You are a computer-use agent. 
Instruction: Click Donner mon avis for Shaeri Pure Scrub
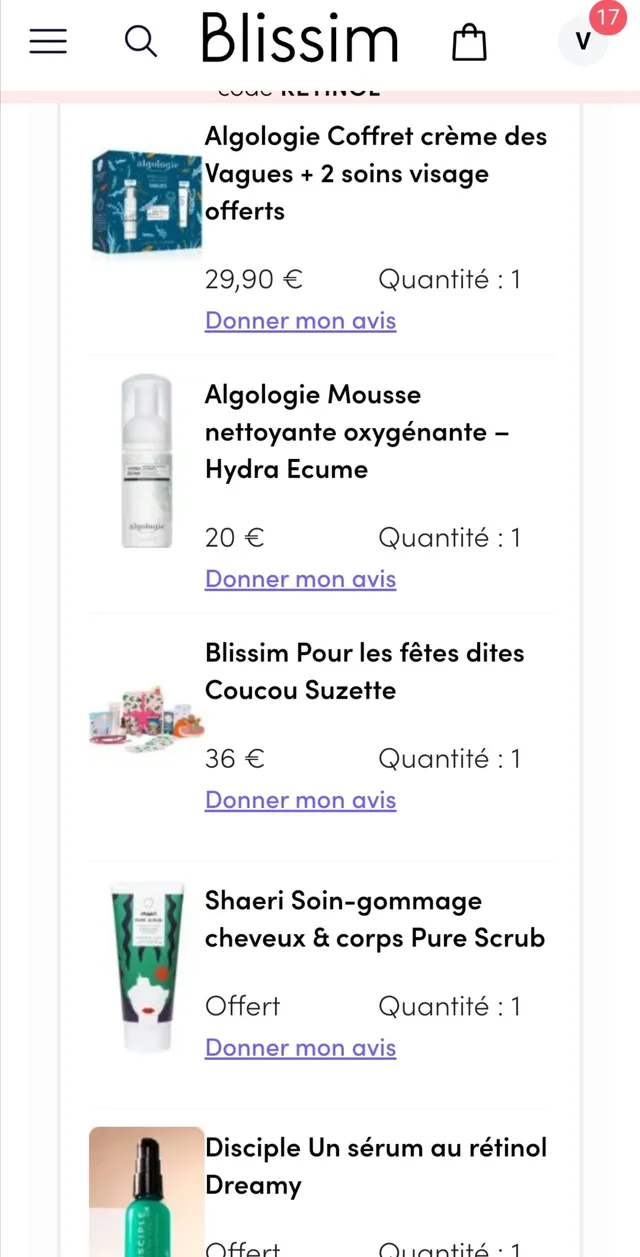300,1046
